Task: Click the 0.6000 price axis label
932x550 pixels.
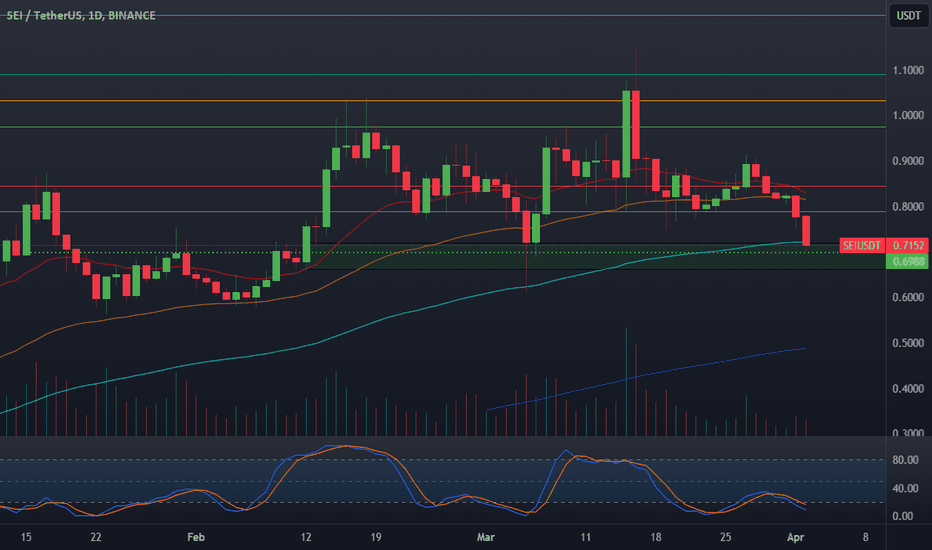Action: pos(908,297)
